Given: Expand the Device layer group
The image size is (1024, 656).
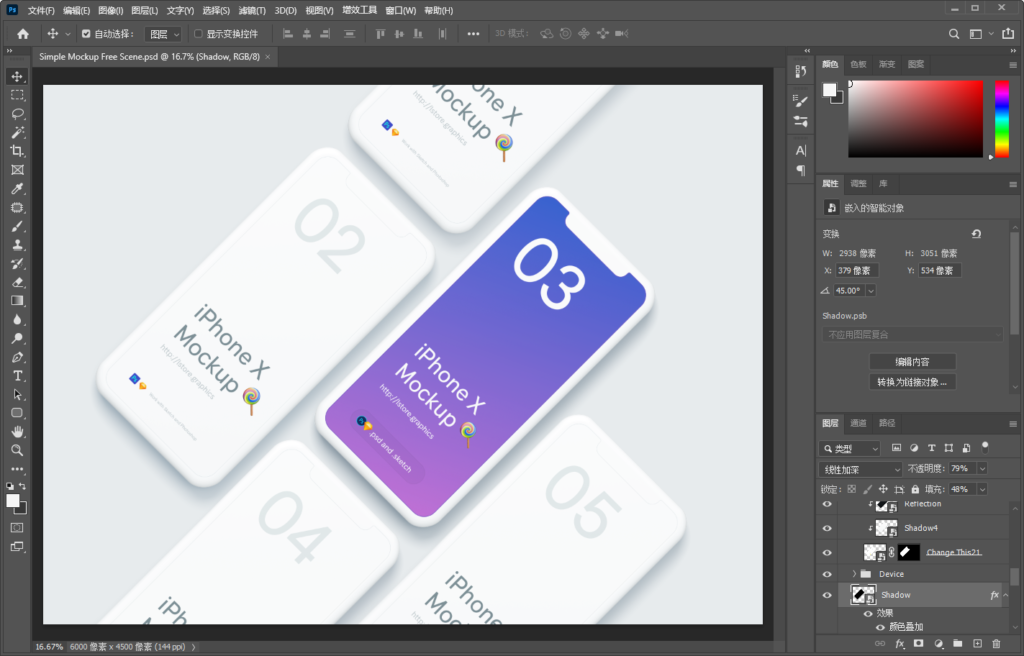Looking at the screenshot, I should pos(854,574).
